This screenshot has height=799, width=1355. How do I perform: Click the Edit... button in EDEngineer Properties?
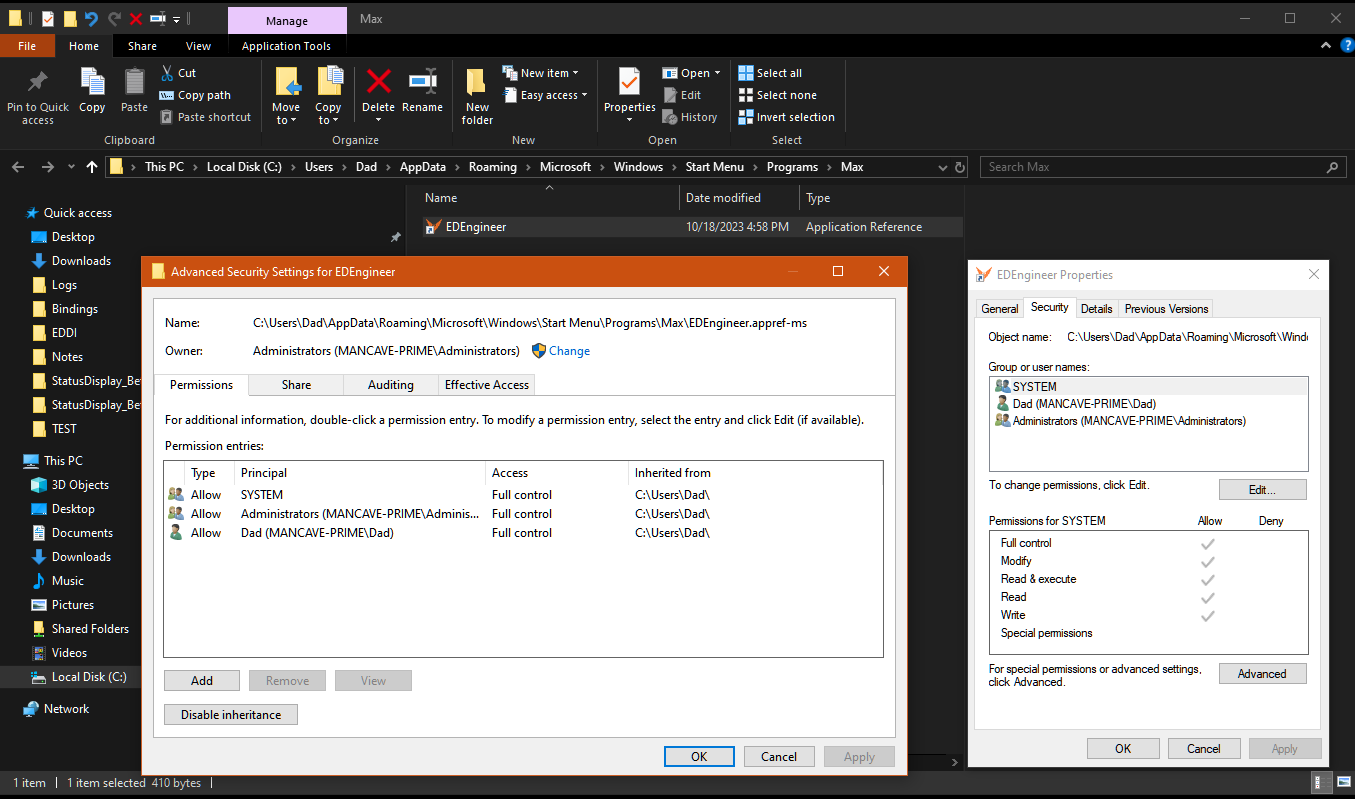point(1262,490)
